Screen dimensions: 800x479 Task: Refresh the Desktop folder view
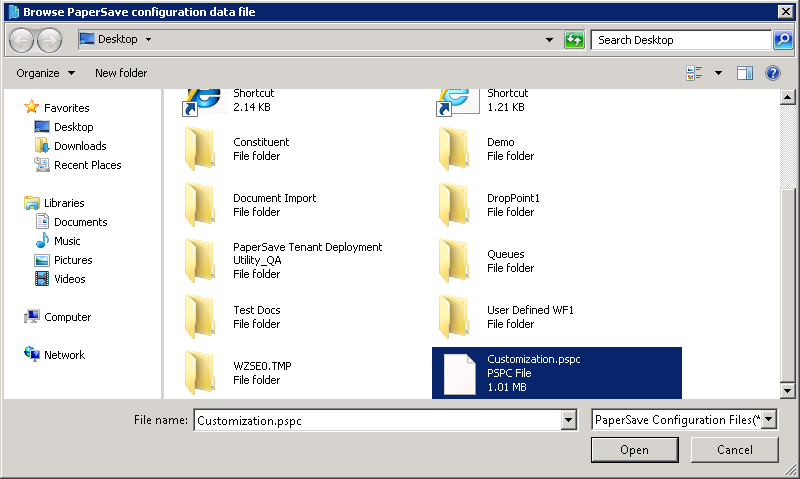tap(574, 40)
